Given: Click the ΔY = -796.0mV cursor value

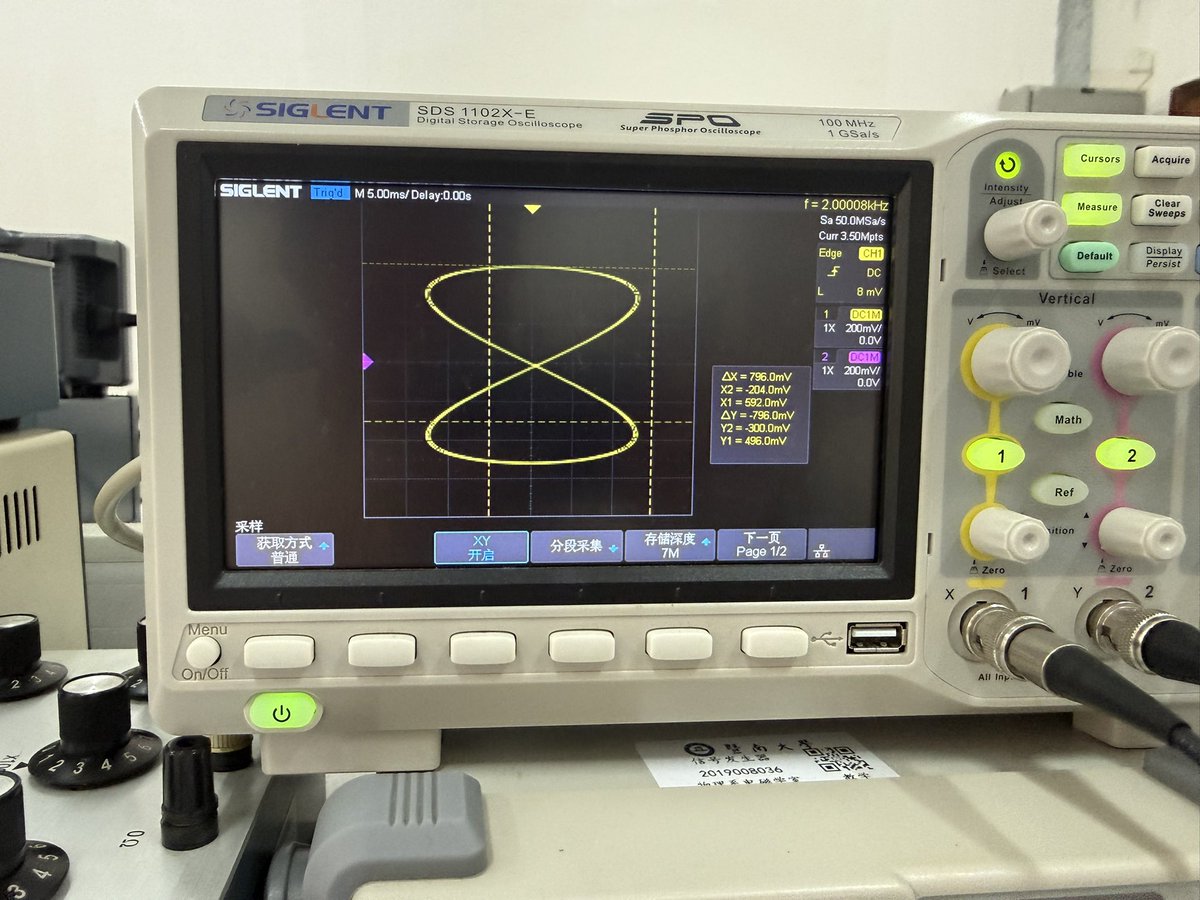Looking at the screenshot, I should click(757, 415).
